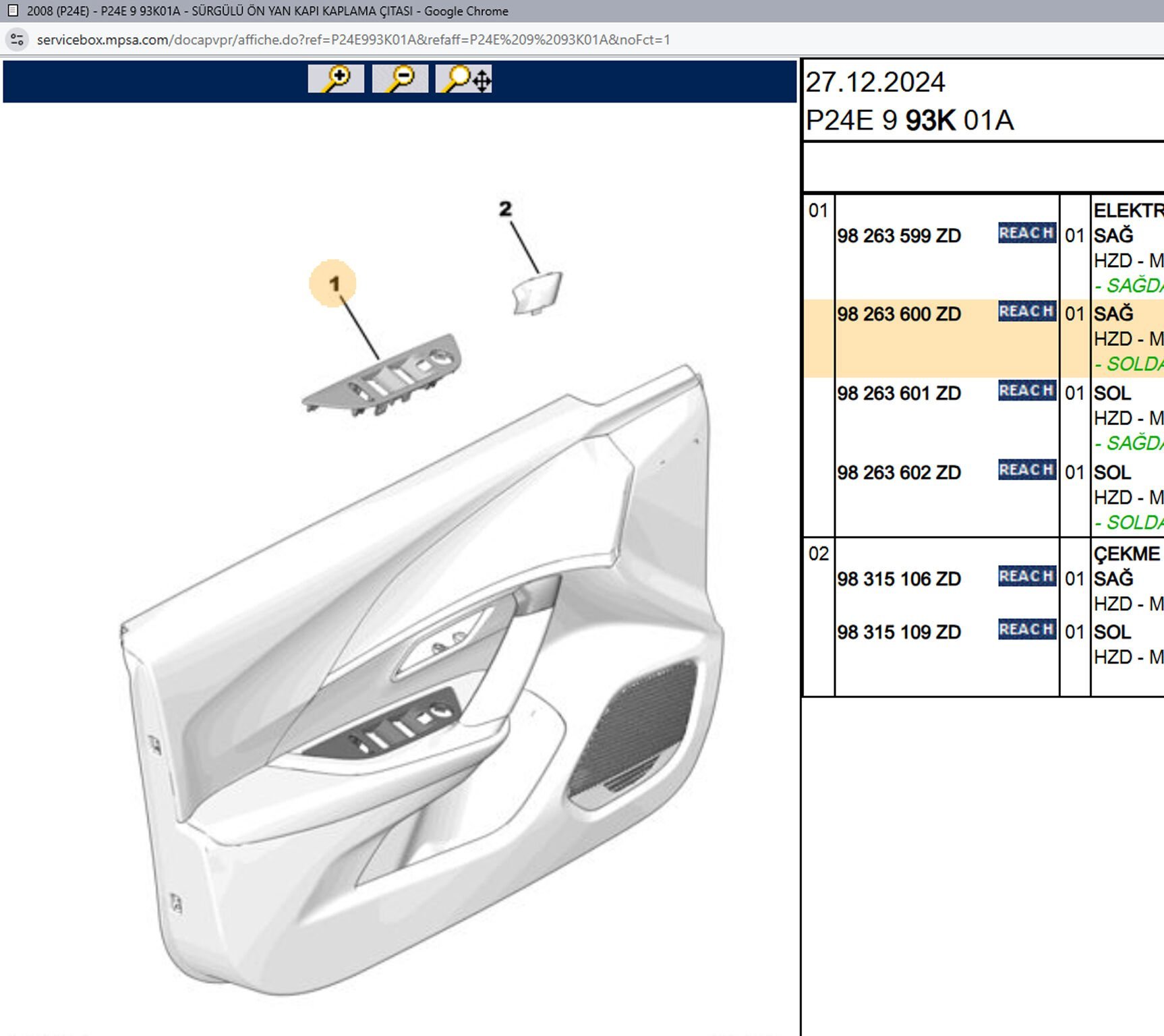Screen dimensions: 1164x1036
Task: Click REACH badge for part 98 263 602 ZD
Action: click(x=1026, y=470)
